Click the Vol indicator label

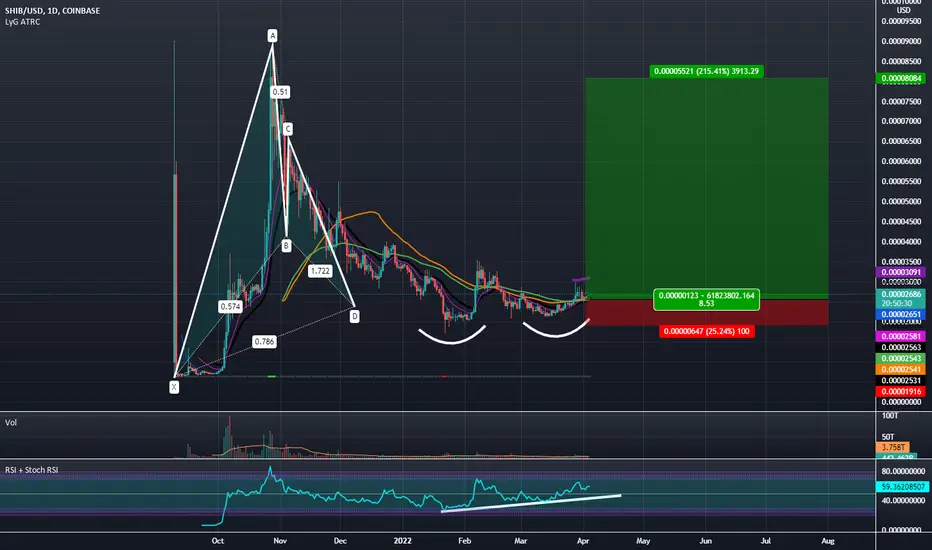(11, 423)
